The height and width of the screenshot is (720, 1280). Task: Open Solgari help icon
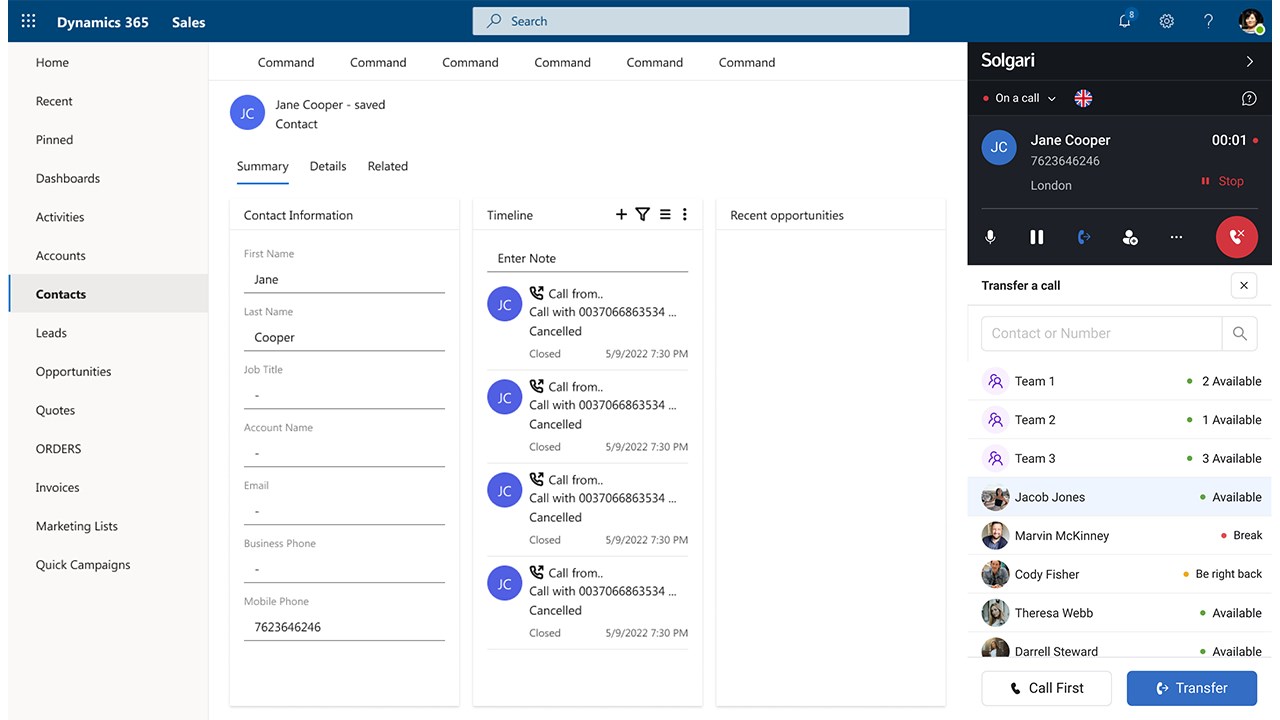[x=1249, y=98]
